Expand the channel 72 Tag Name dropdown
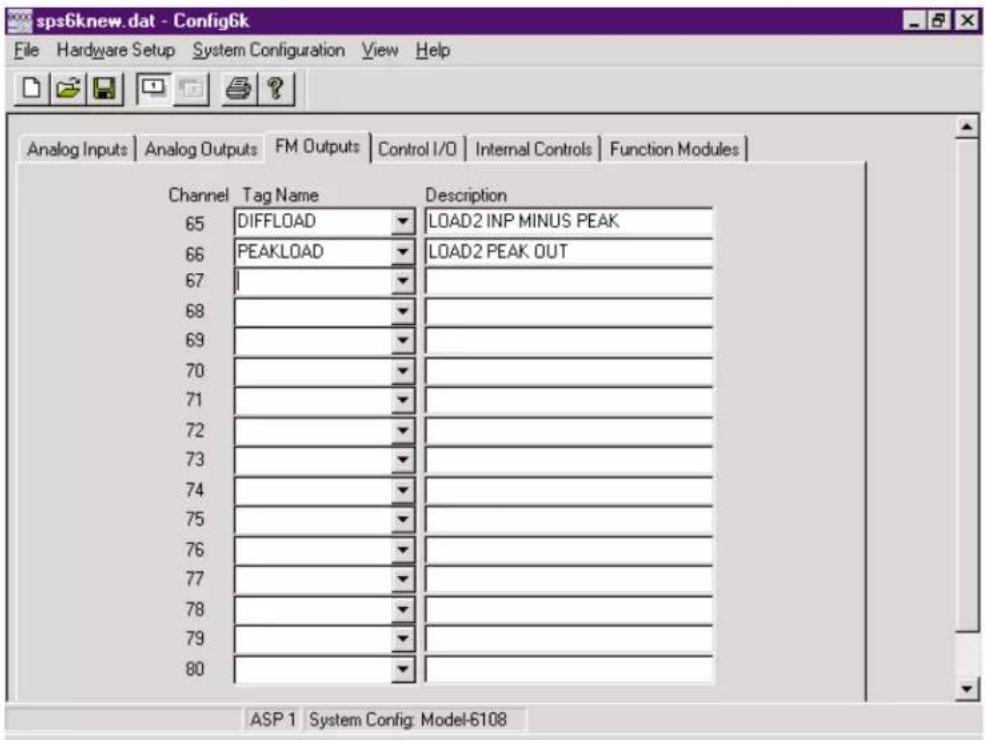985x740 pixels. (x=403, y=431)
